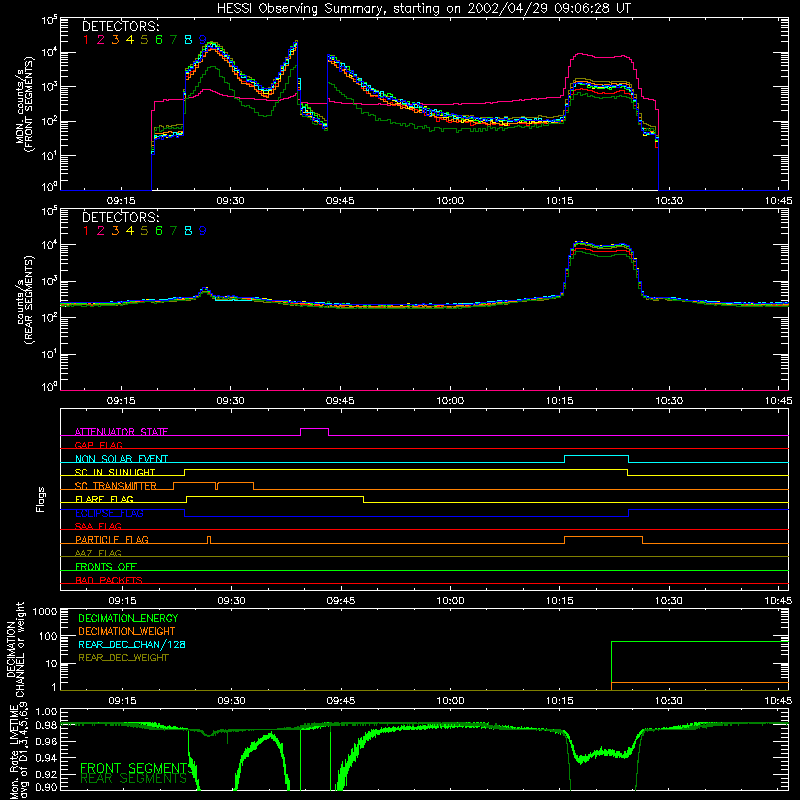Click the 10:30 time label under decimation panel
Image resolution: width=800 pixels, height=800 pixels.
pos(669,701)
